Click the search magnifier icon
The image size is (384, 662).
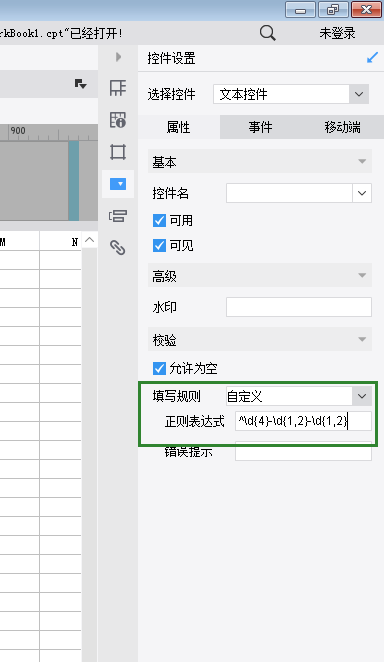pyautogui.click(x=268, y=33)
